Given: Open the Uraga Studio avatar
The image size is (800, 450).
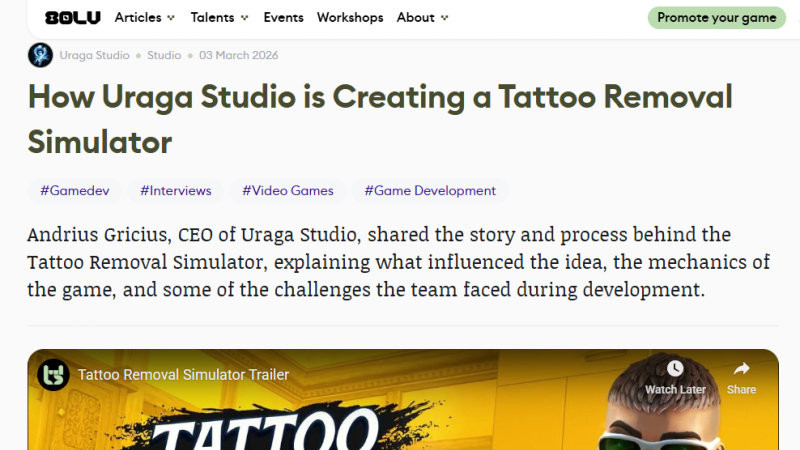Looking at the screenshot, I should coord(40,55).
